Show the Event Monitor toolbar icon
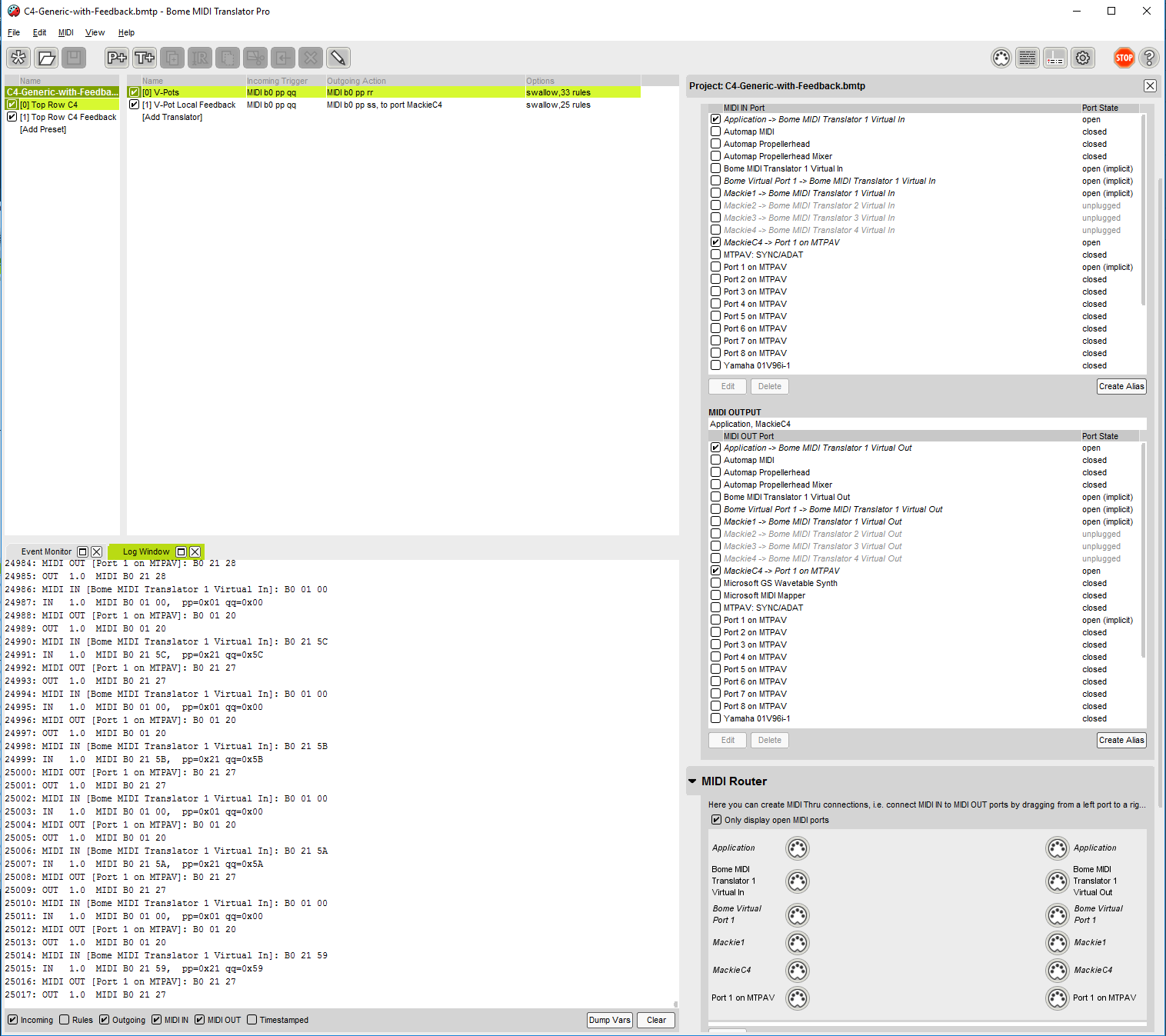The width and height of the screenshot is (1166, 1036). pos(1055,58)
